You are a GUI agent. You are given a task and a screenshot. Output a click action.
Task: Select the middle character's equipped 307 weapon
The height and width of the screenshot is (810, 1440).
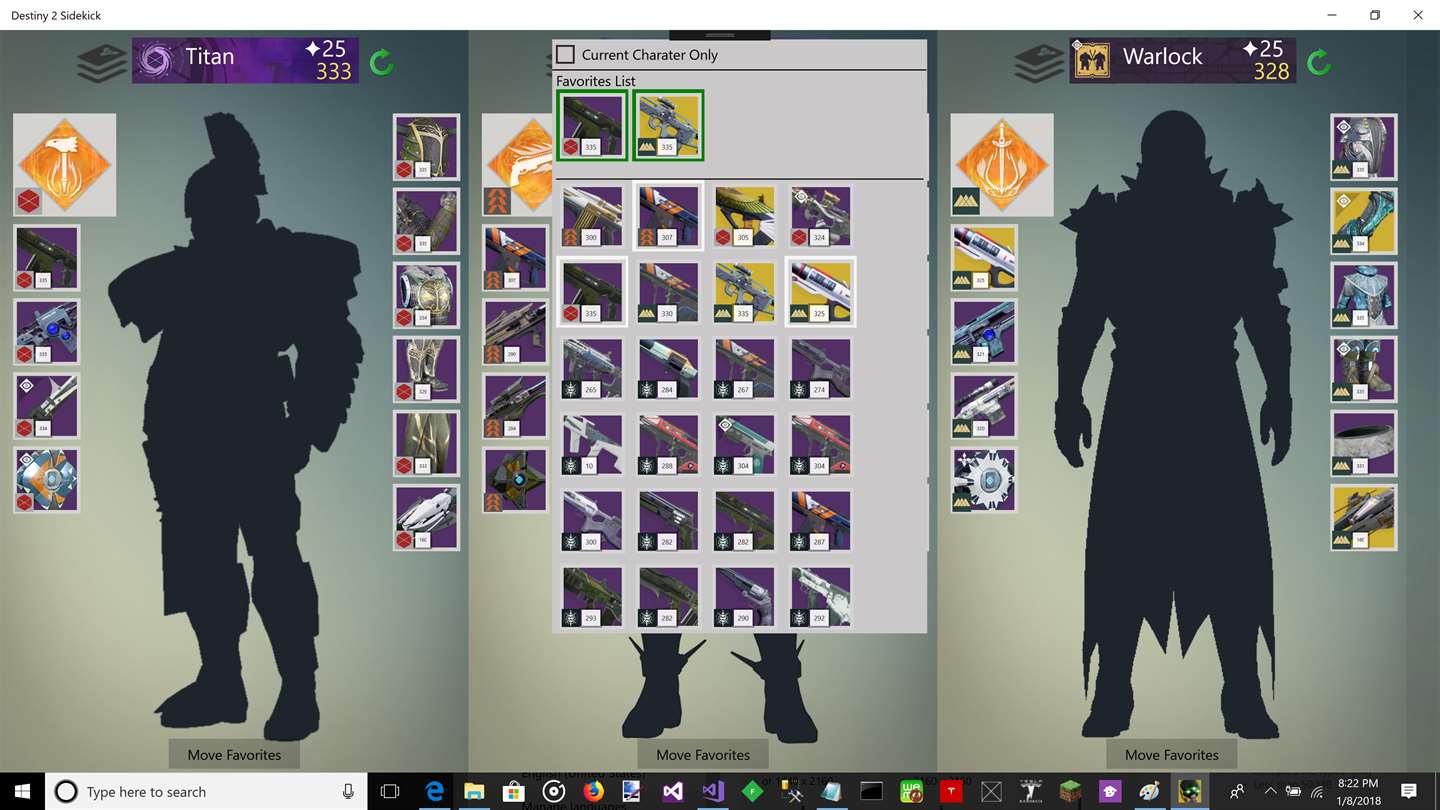tap(516, 258)
